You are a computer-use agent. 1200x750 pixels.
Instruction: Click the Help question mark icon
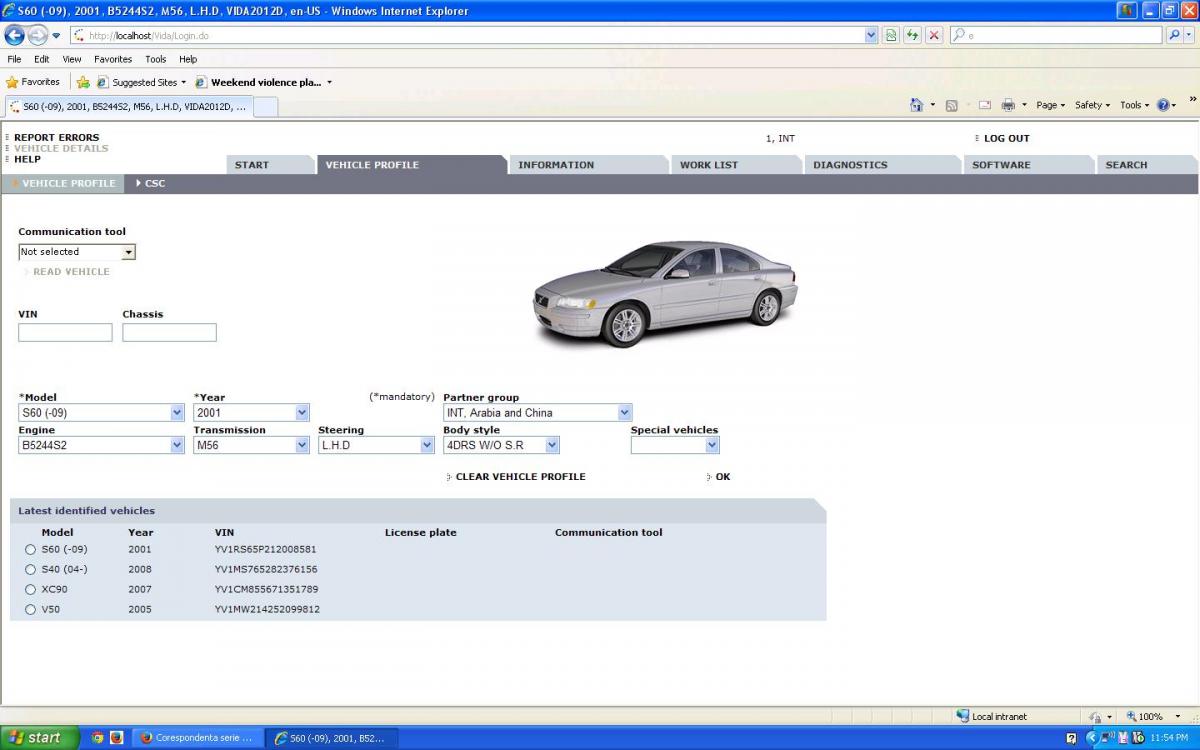click(x=1163, y=105)
